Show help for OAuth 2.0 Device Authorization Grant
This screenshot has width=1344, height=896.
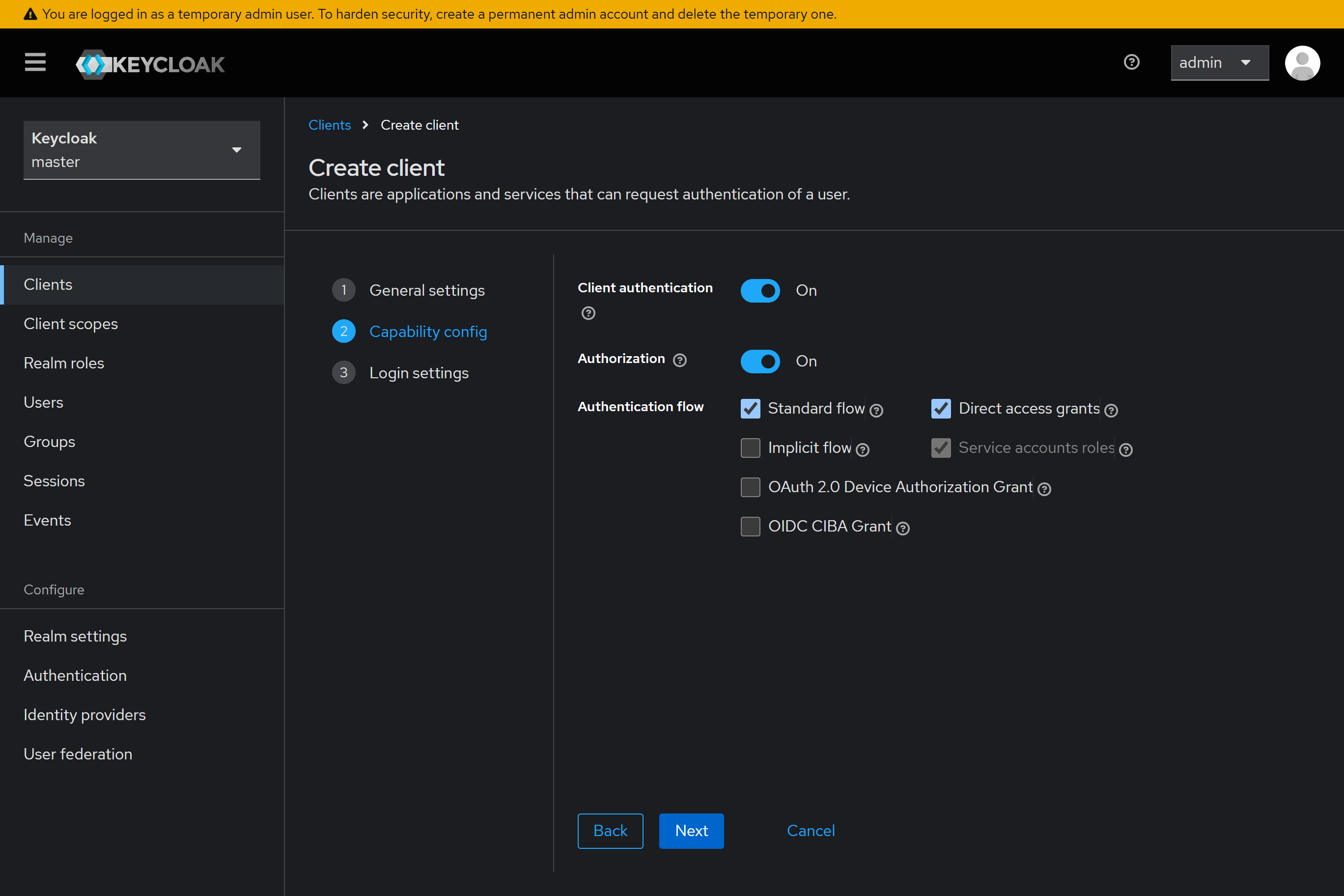(1044, 489)
